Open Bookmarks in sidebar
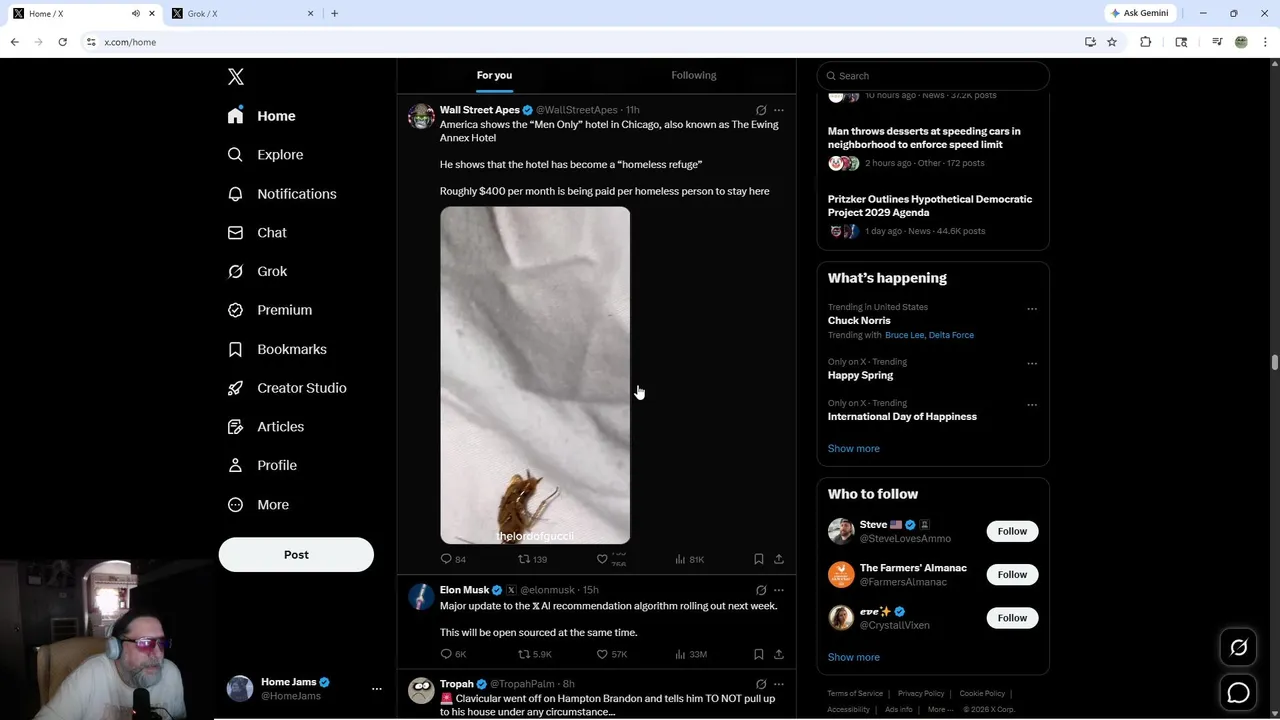This screenshot has width=1280, height=720. tap(277, 349)
